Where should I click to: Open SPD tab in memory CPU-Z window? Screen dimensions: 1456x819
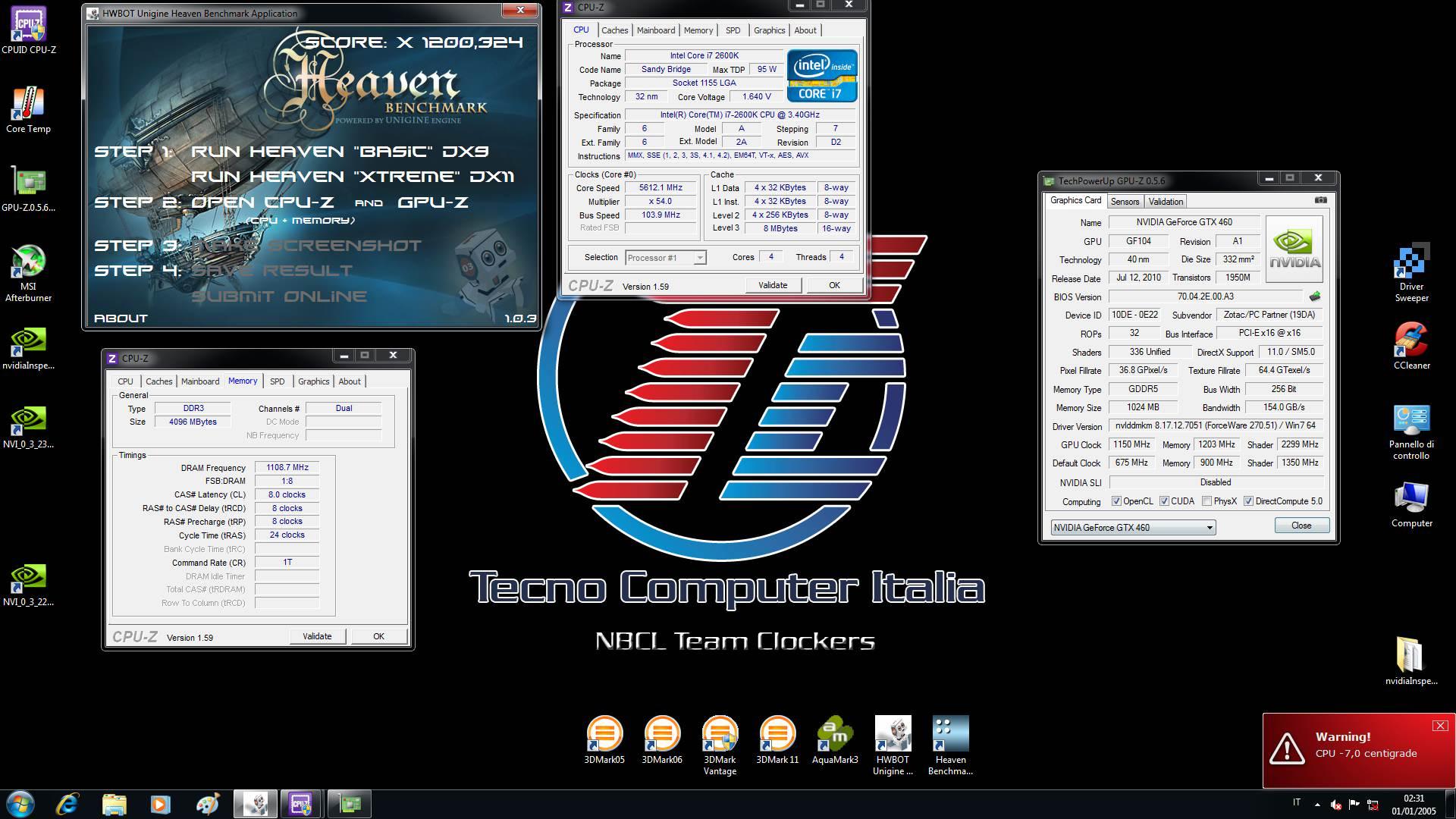278,381
